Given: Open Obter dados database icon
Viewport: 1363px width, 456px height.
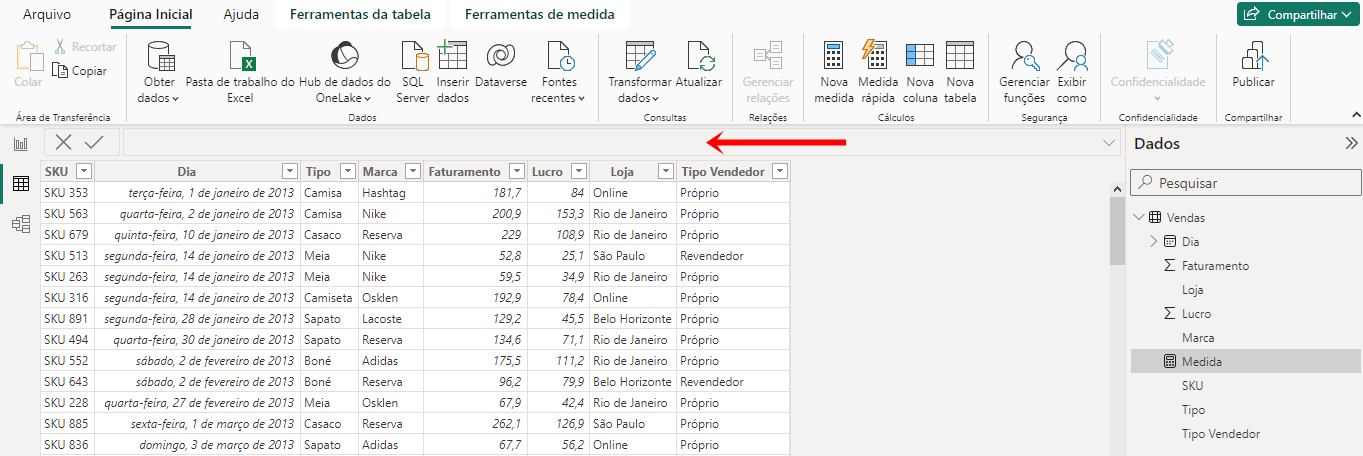Looking at the screenshot, I should [x=159, y=55].
